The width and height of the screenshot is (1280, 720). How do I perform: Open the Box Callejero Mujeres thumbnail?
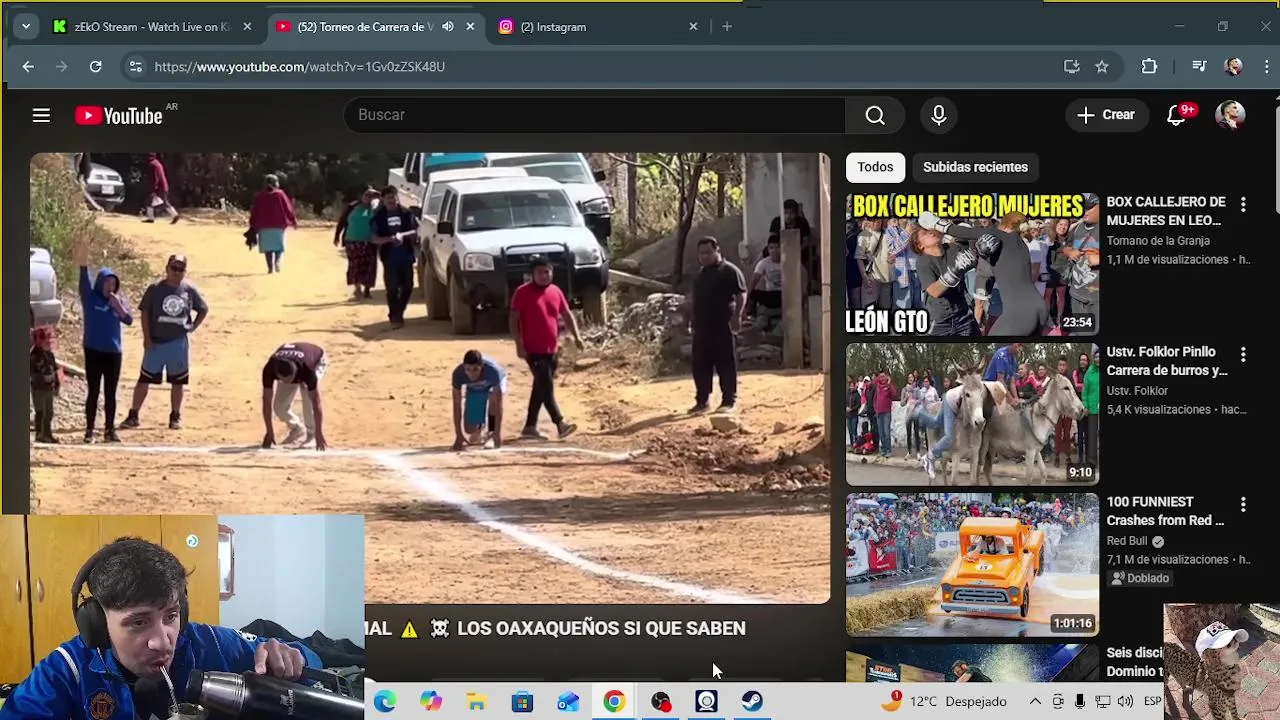pyautogui.click(x=972, y=264)
